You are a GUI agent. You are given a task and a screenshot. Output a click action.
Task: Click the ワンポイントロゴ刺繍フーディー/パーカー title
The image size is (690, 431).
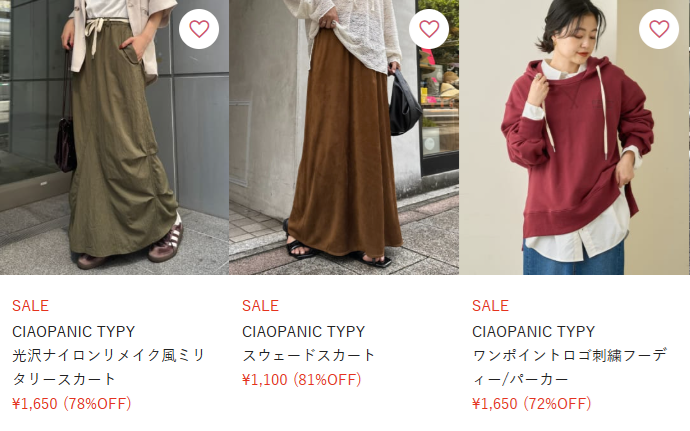pyautogui.click(x=569, y=367)
